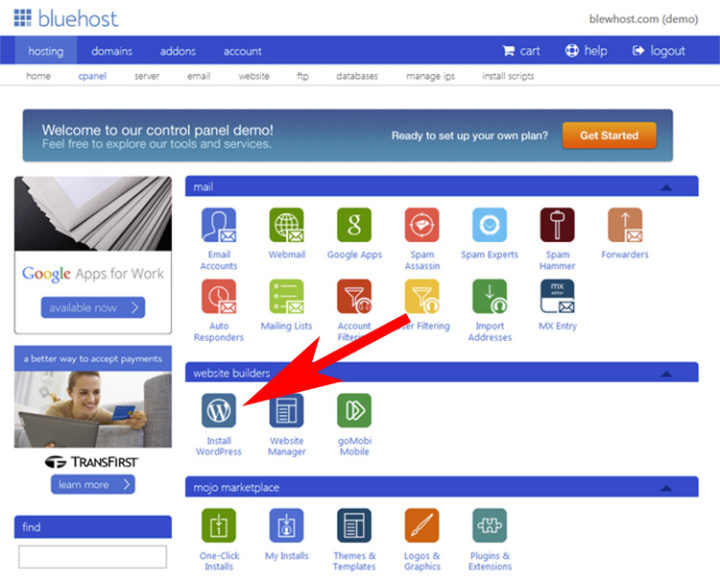The image size is (720, 585).
Task: Open the databases submenu item
Action: point(357,76)
